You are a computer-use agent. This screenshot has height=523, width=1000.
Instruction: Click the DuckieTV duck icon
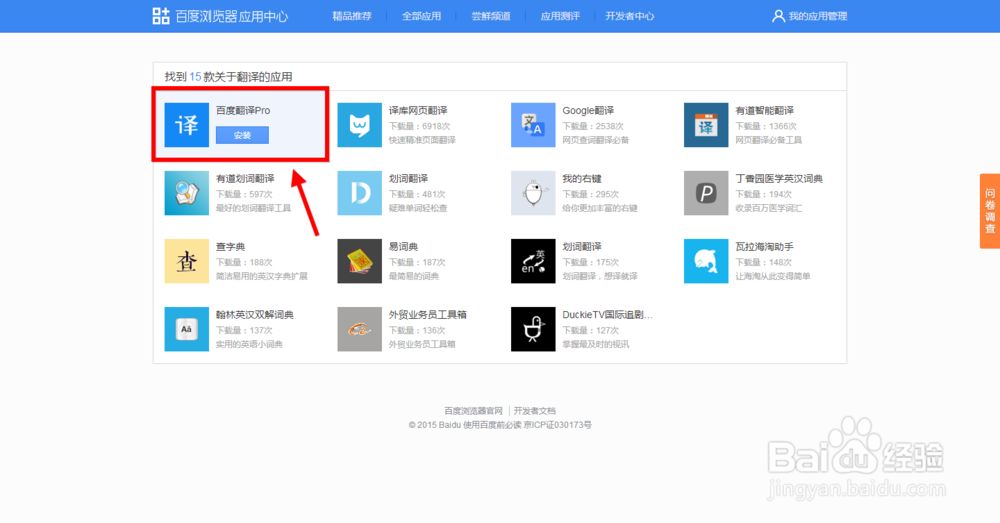coord(533,329)
